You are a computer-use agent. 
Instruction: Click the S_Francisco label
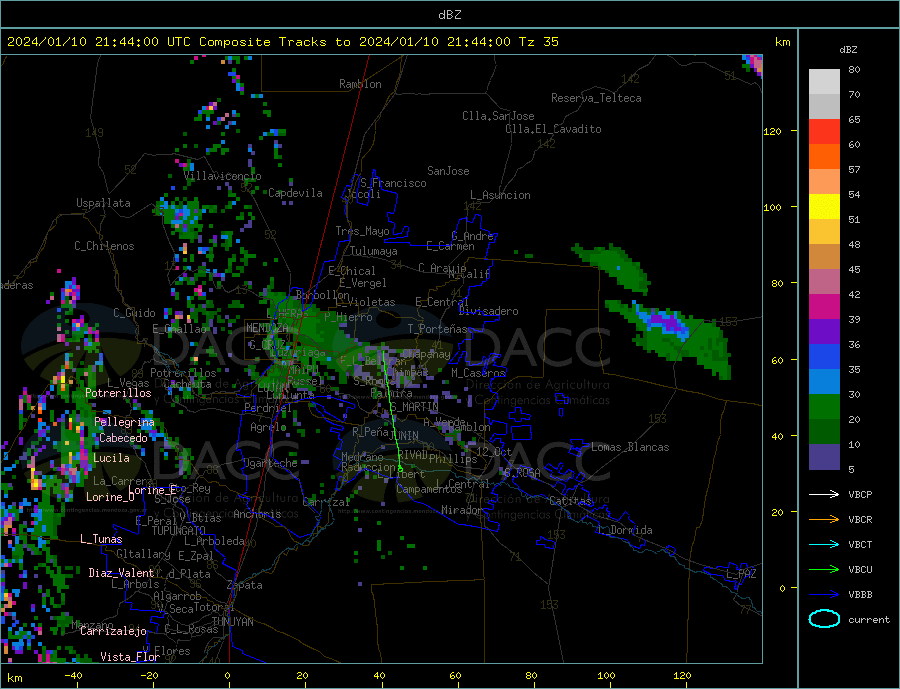point(393,183)
